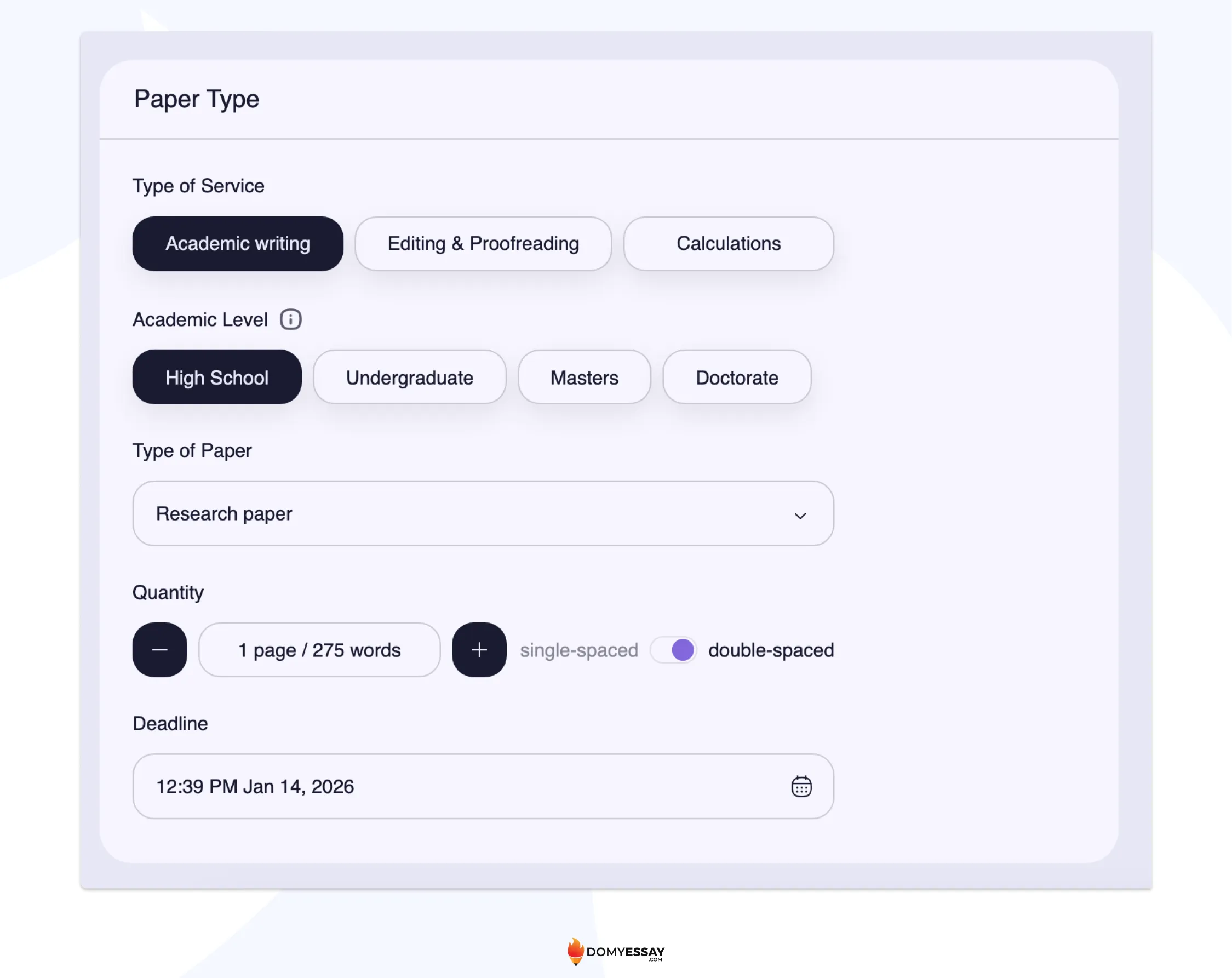Choose Undergraduate academic level
This screenshot has height=978, width=1232.
point(409,378)
